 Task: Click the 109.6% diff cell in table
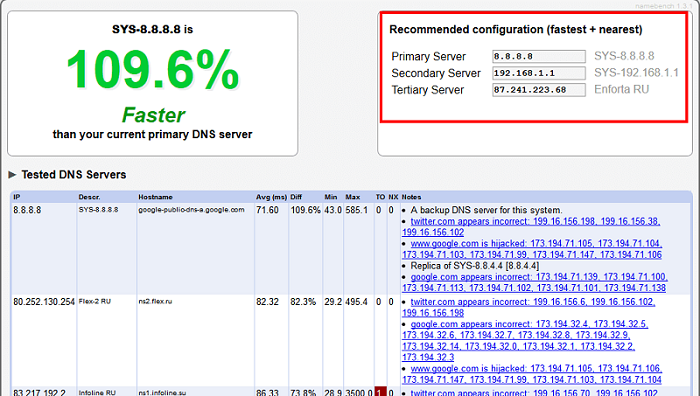click(x=305, y=210)
